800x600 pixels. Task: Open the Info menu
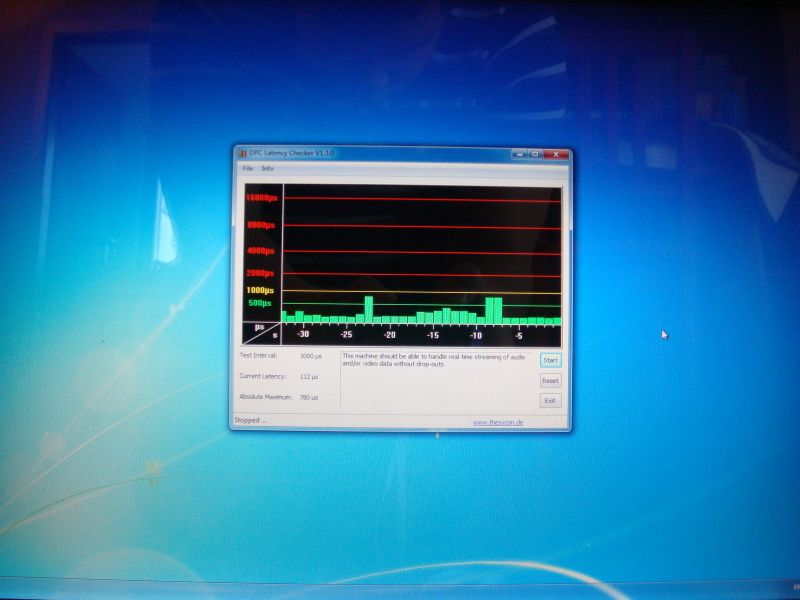[267, 168]
